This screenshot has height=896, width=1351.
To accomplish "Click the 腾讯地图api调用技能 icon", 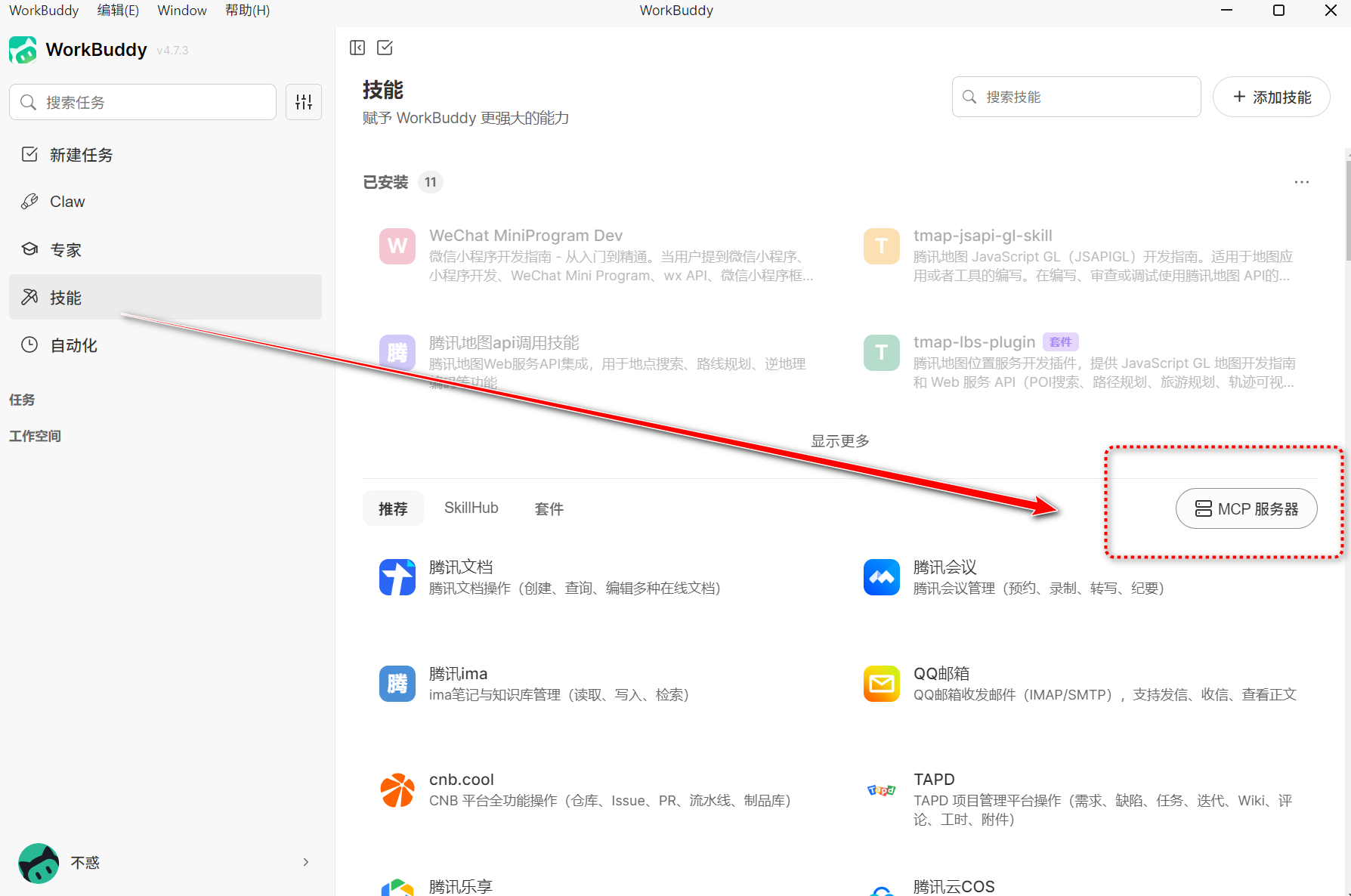I will coord(397,353).
